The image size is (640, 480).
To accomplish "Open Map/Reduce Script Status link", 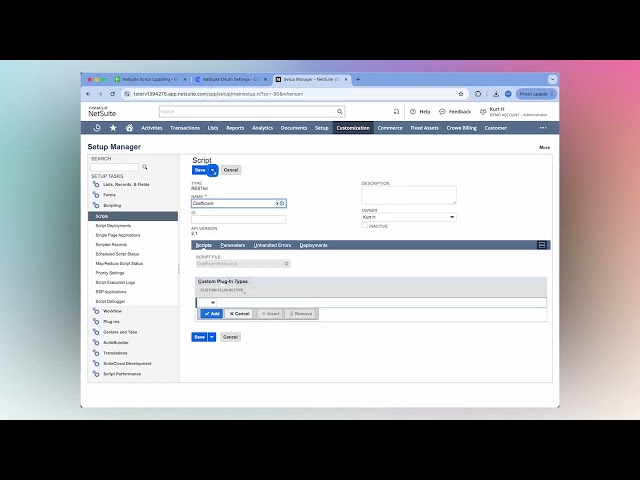I will tap(119, 264).
